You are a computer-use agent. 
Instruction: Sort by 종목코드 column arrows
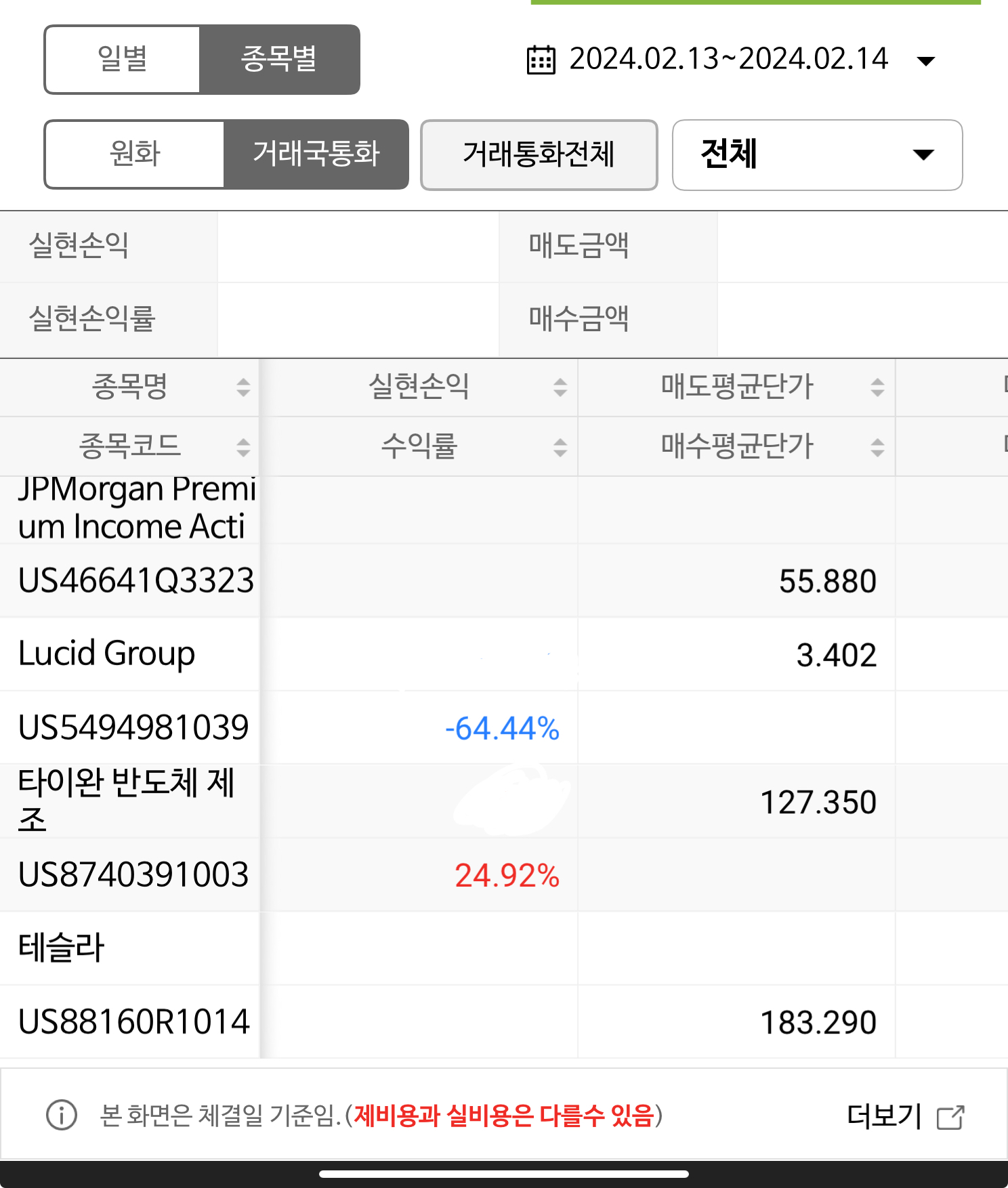click(243, 447)
